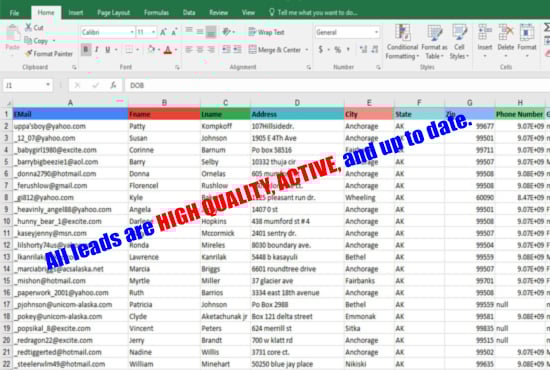Open the font size dropdown

click(x=153, y=32)
